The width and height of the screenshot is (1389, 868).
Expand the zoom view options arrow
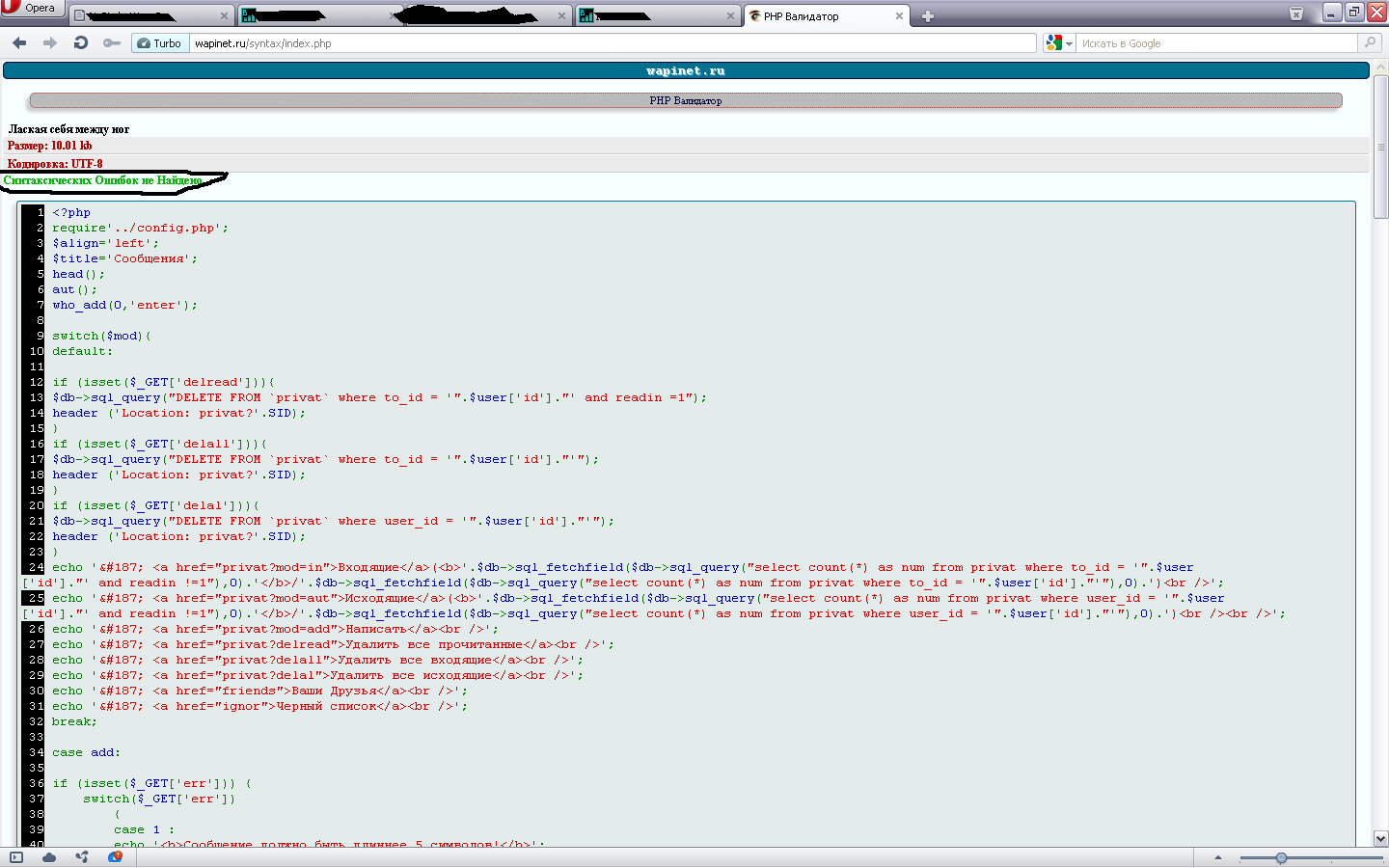click(x=1217, y=857)
